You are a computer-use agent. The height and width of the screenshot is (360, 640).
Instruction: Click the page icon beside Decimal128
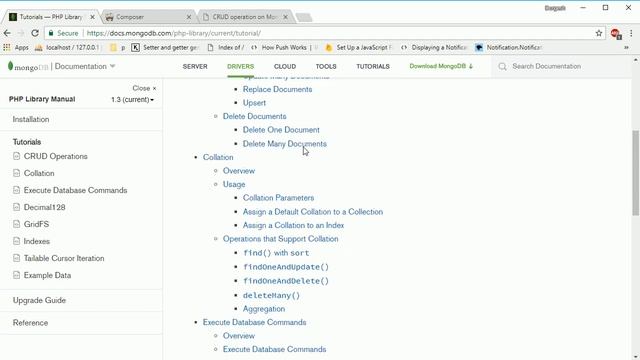click(x=16, y=207)
